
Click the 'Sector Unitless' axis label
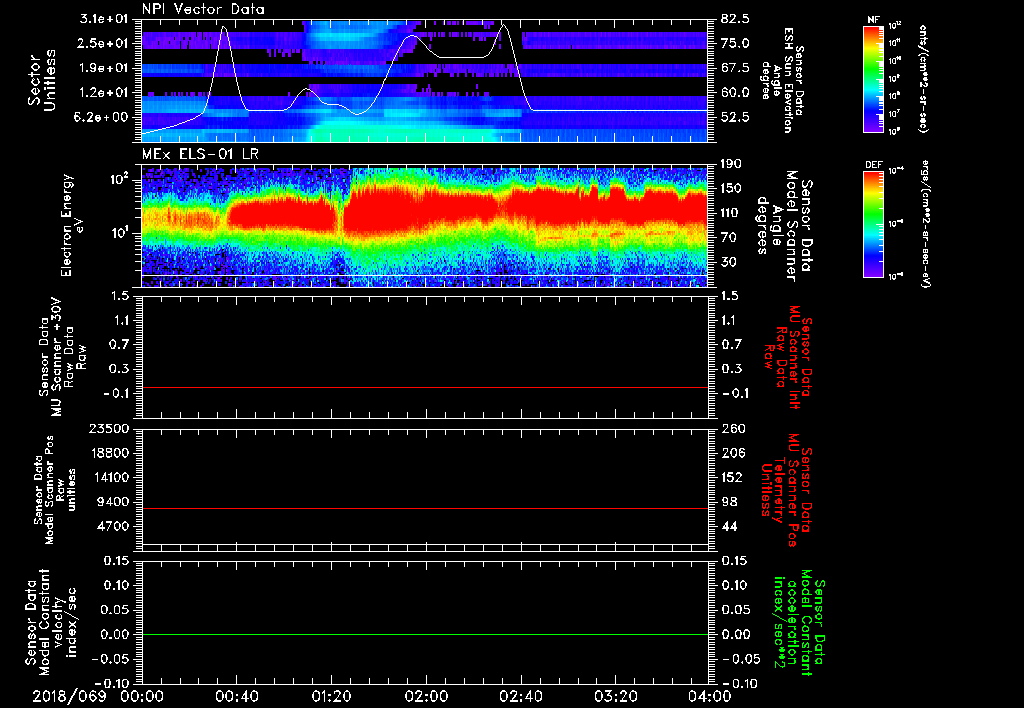pos(41,80)
